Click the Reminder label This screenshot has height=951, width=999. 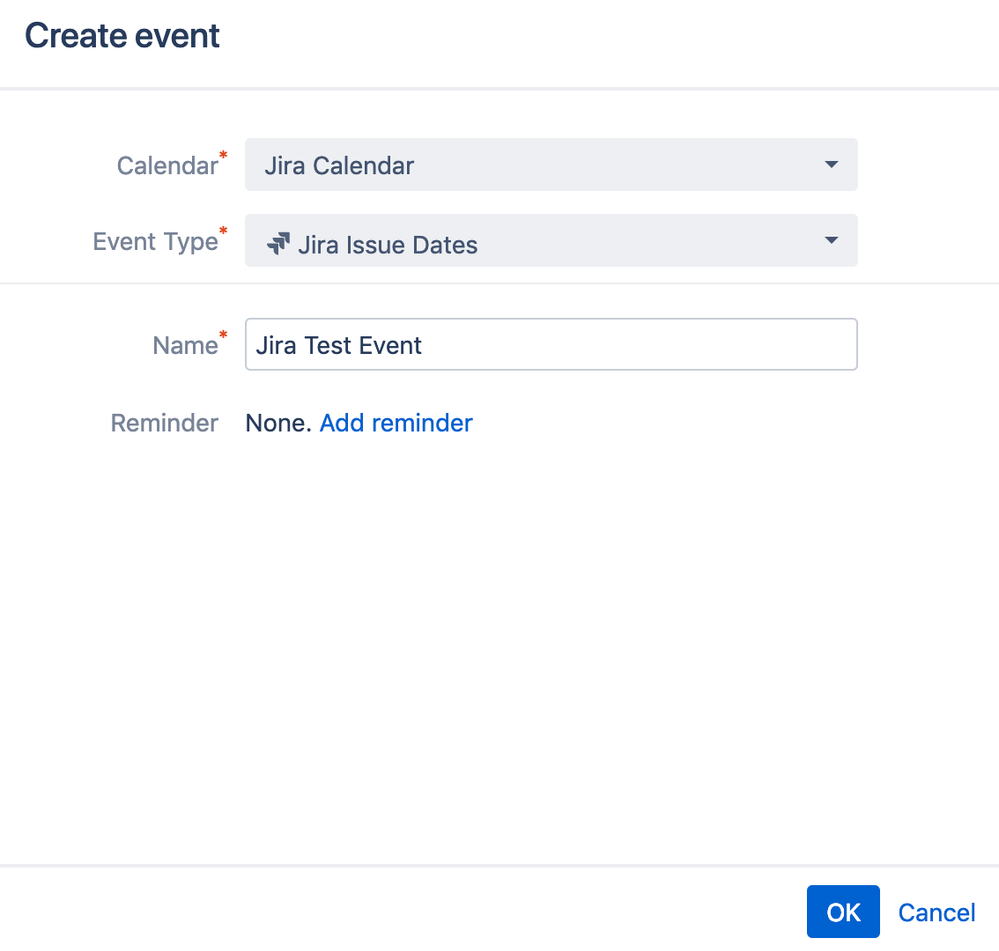(163, 423)
